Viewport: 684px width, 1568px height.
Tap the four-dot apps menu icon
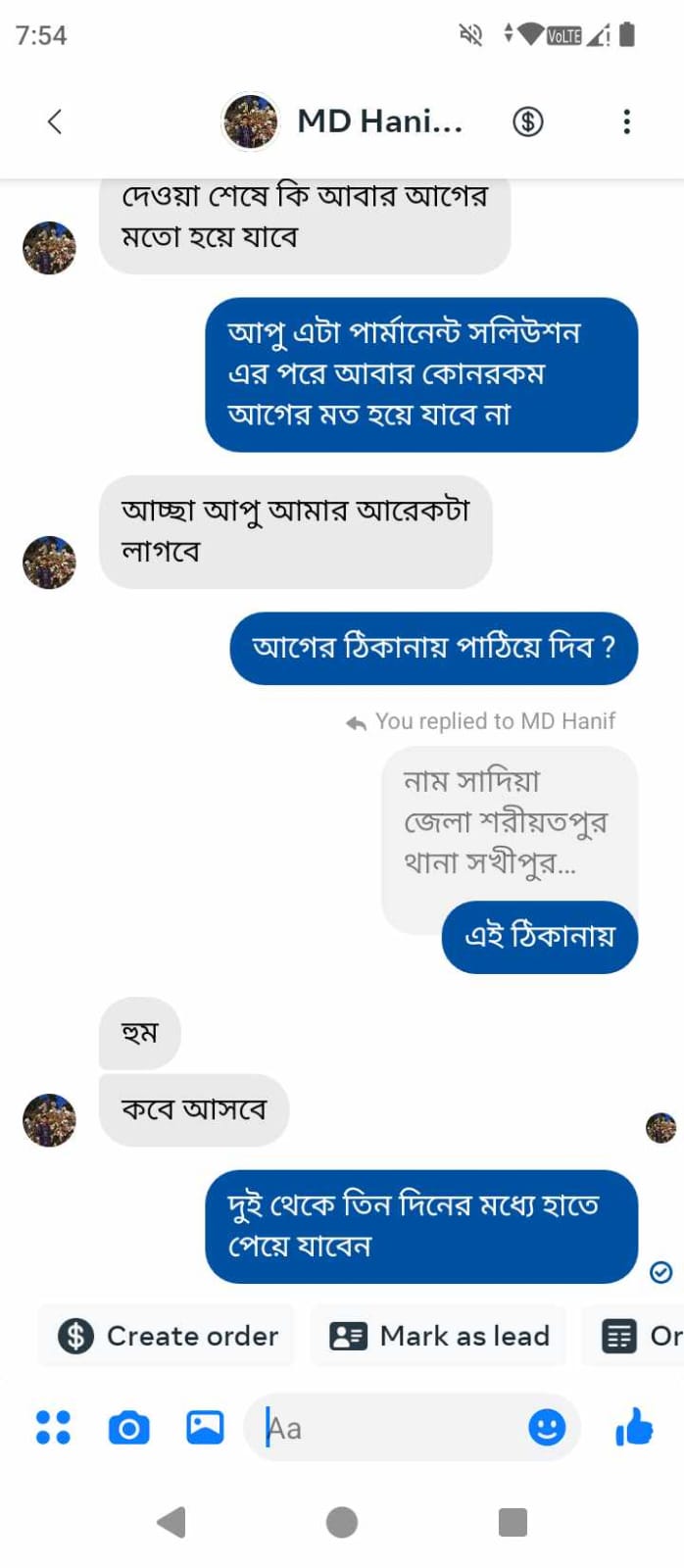point(53,1427)
